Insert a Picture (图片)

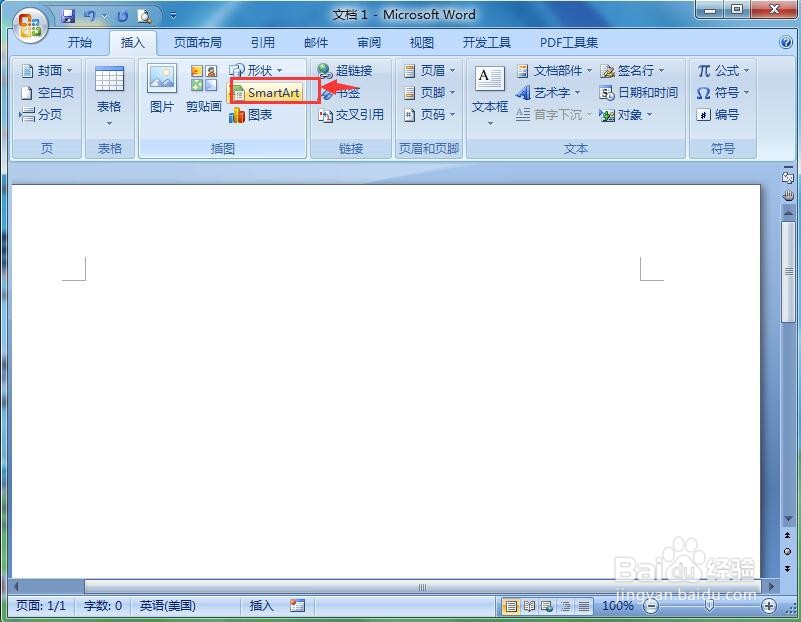(x=162, y=88)
